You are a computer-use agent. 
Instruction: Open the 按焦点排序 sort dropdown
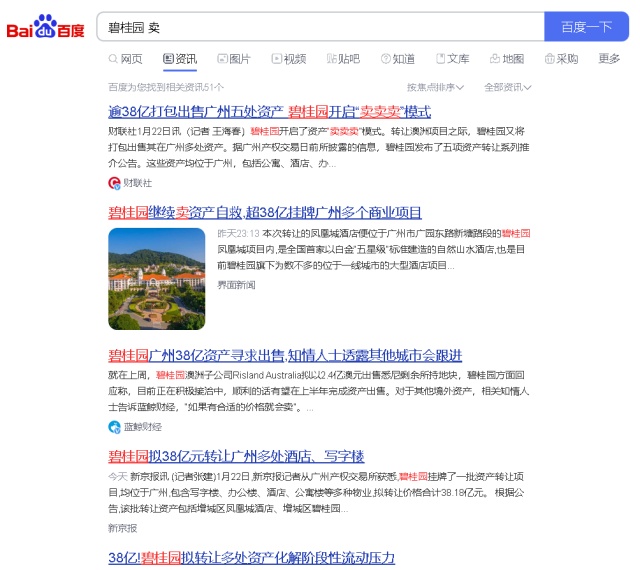click(435, 87)
